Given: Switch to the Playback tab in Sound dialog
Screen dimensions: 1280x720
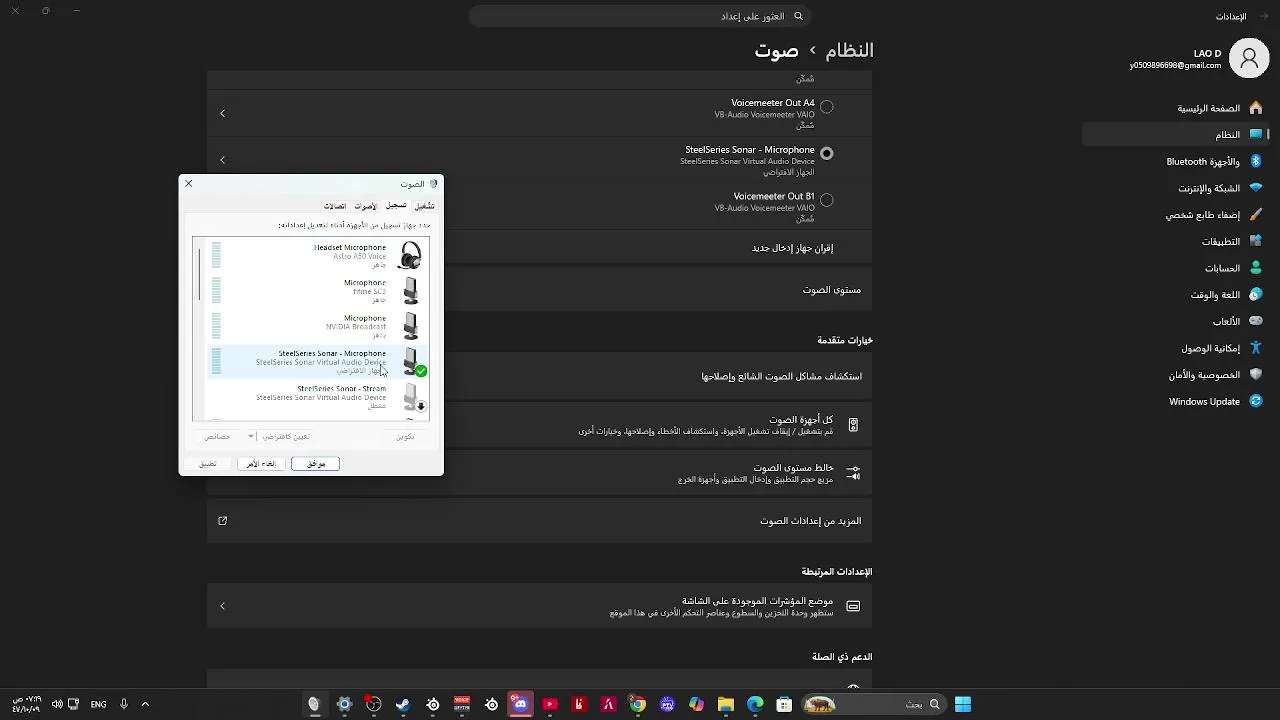Looking at the screenshot, I should (x=425, y=206).
